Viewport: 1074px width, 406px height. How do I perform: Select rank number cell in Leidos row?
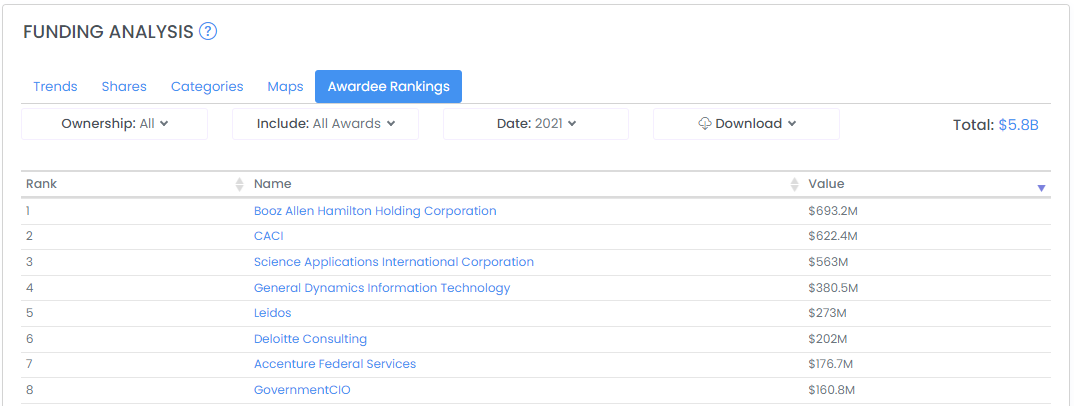(29, 313)
